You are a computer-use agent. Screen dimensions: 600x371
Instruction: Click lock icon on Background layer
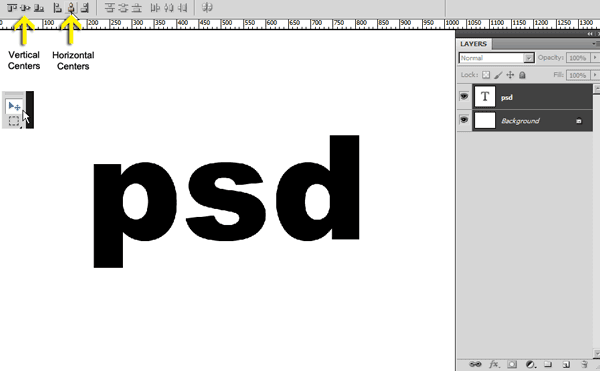click(579, 121)
